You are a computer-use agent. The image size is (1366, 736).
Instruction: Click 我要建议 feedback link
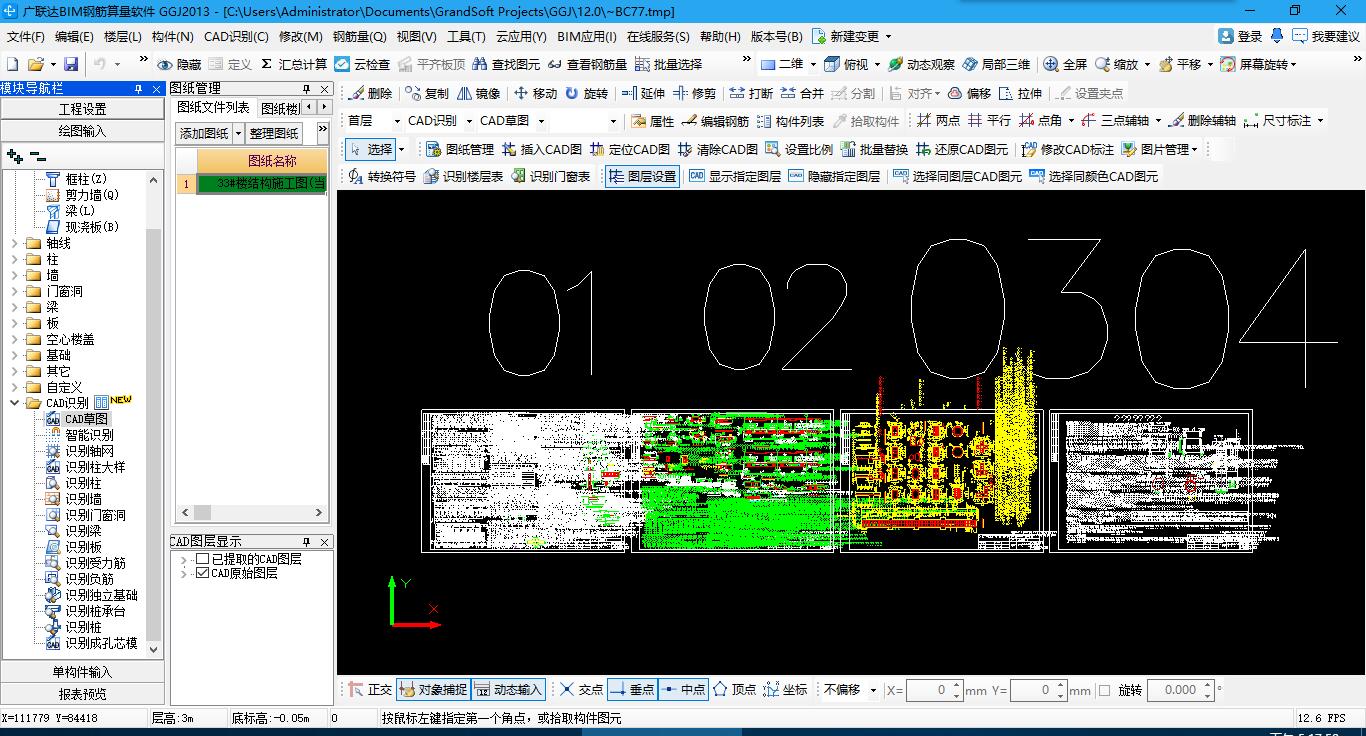pos(1326,36)
